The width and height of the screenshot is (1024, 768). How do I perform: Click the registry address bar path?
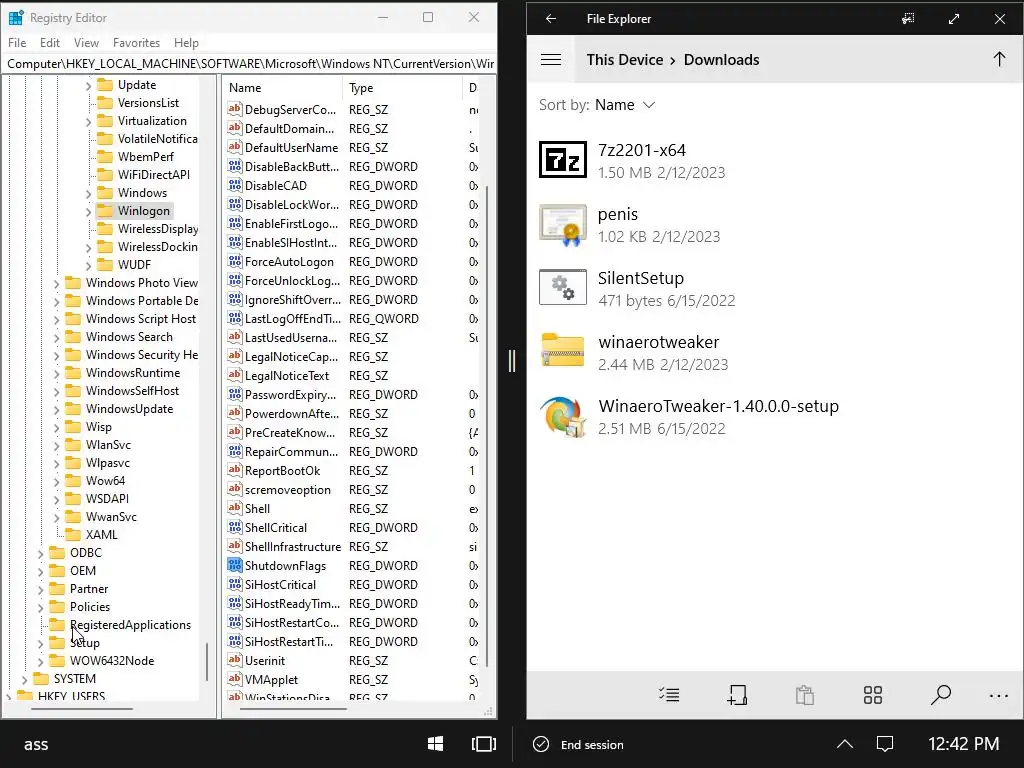[x=249, y=63]
